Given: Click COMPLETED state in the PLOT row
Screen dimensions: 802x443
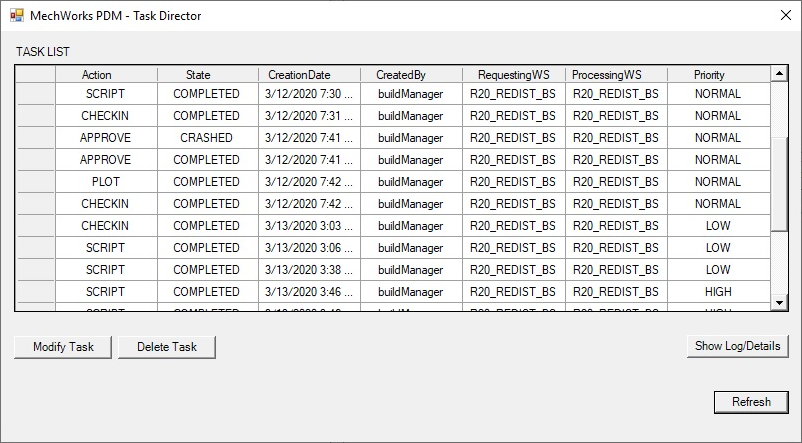Looking at the screenshot, I should [x=208, y=182].
